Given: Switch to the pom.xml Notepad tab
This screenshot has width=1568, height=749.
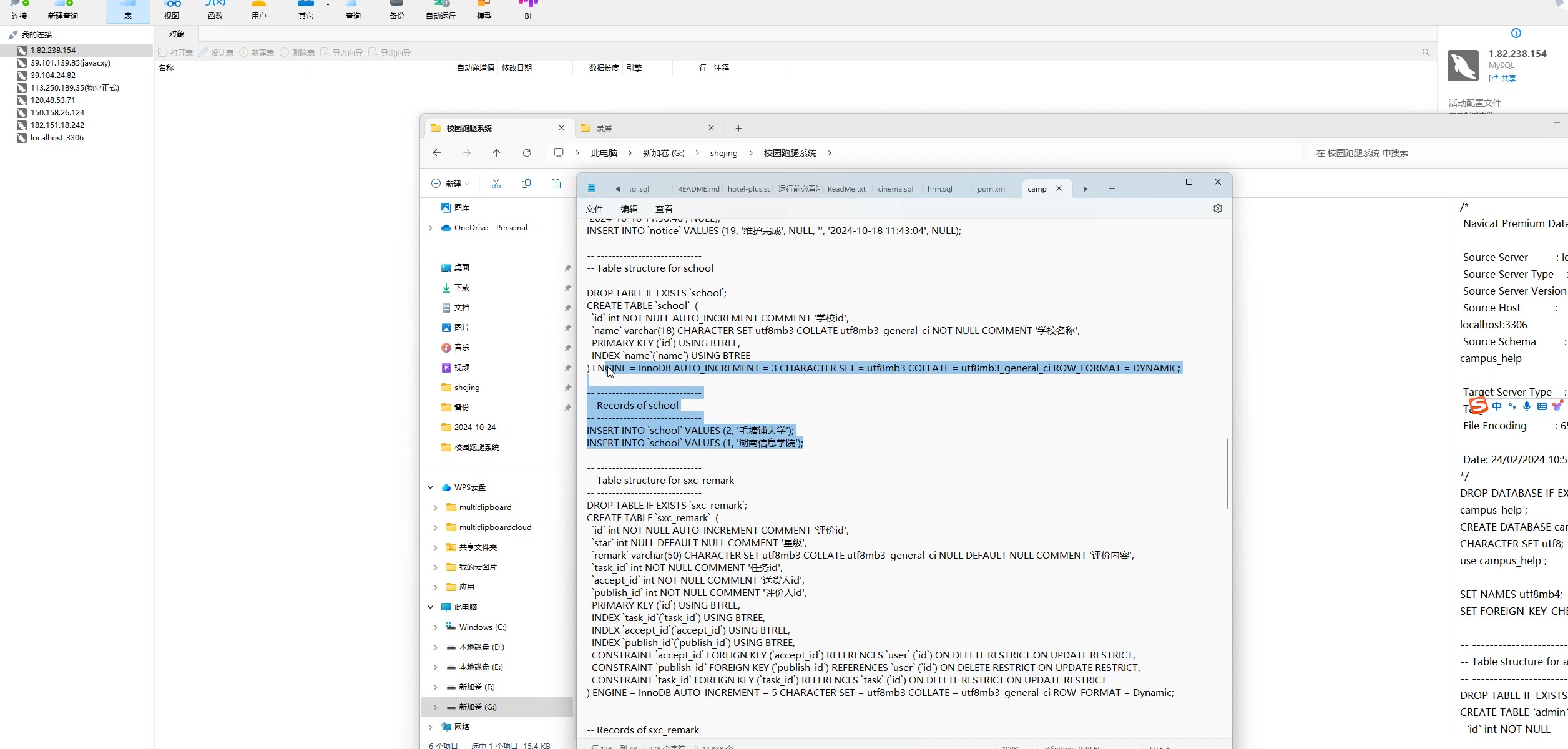Looking at the screenshot, I should [x=991, y=189].
